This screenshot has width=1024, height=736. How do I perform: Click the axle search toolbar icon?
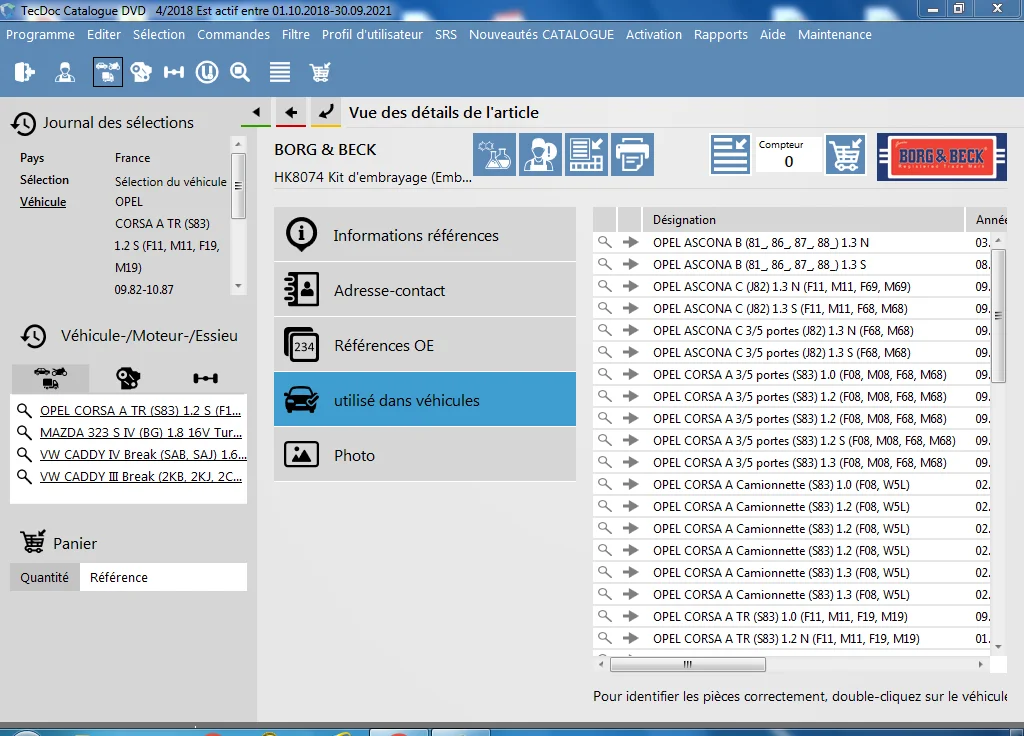tap(174, 72)
